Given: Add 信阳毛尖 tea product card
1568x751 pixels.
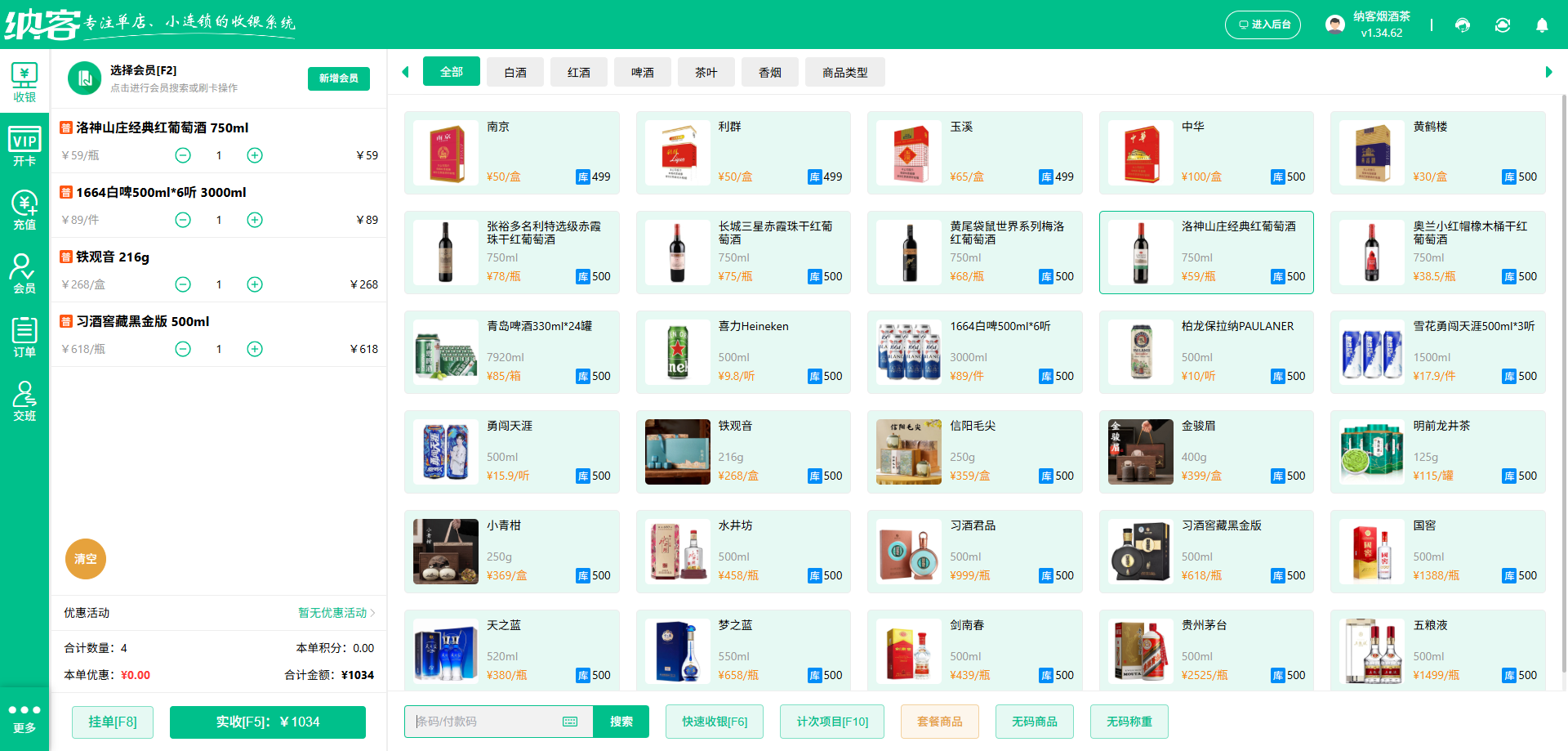Looking at the screenshot, I should click(x=975, y=452).
